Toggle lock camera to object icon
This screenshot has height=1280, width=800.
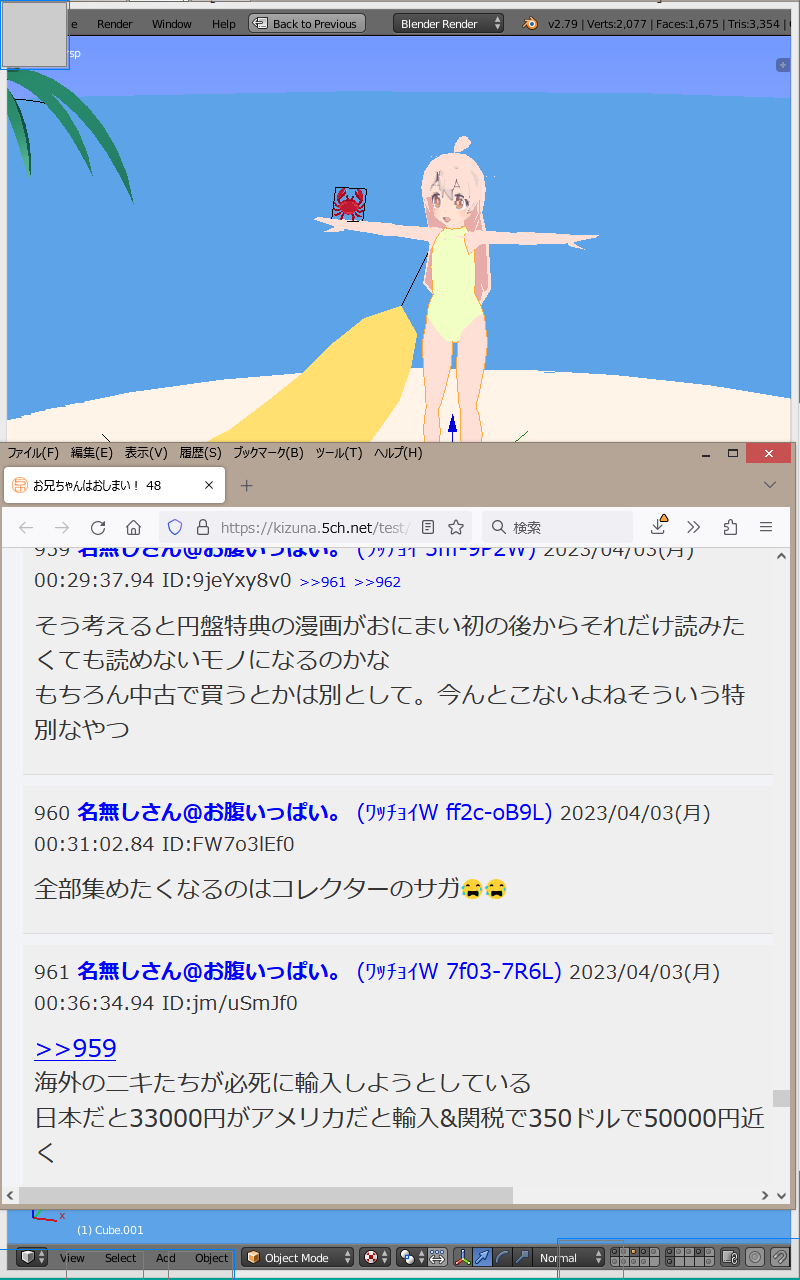tap(731, 1257)
